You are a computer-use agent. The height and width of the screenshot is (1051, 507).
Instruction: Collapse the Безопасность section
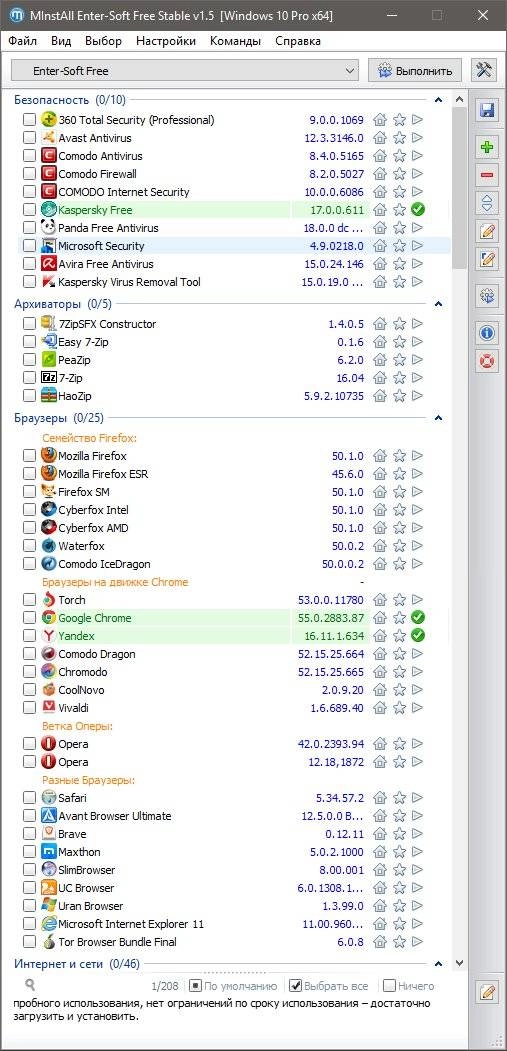click(x=439, y=101)
